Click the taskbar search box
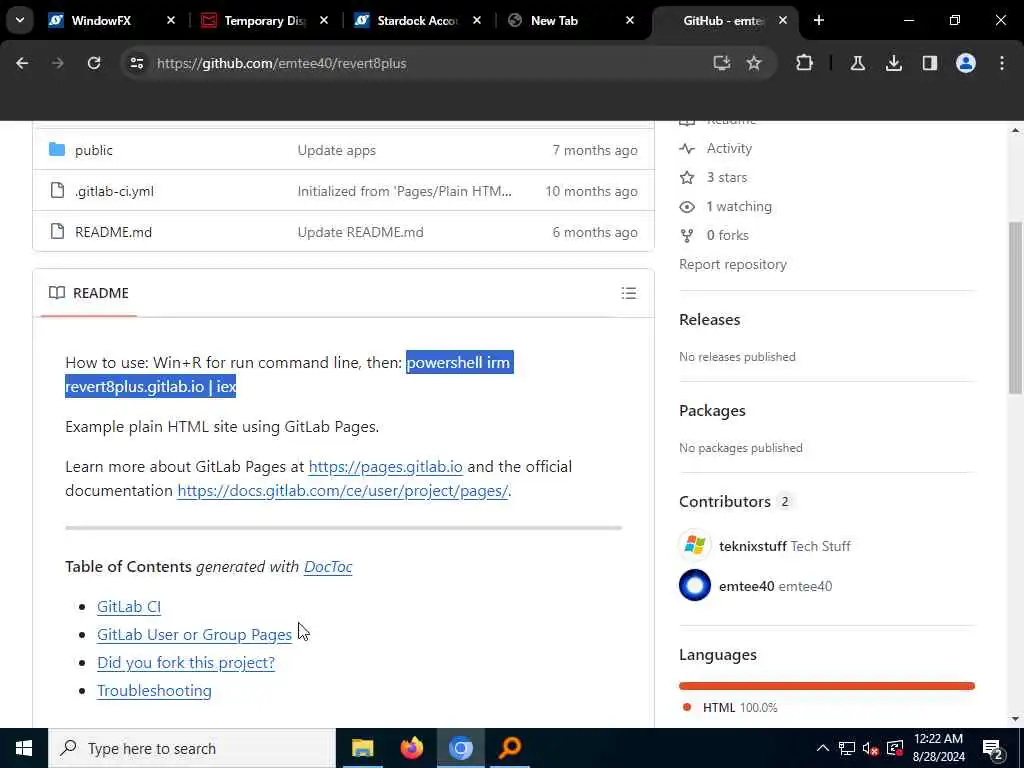This screenshot has width=1024, height=768. pyautogui.click(x=191, y=748)
